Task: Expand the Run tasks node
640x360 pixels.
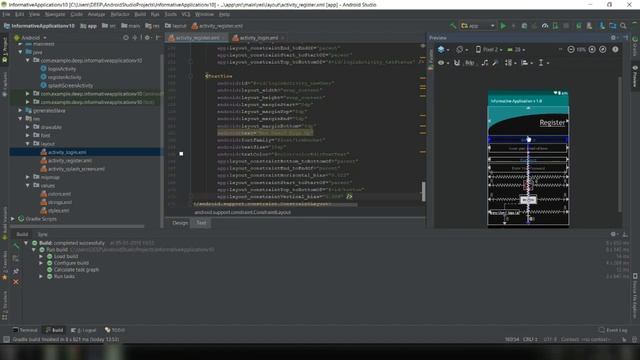Action: coord(41,276)
